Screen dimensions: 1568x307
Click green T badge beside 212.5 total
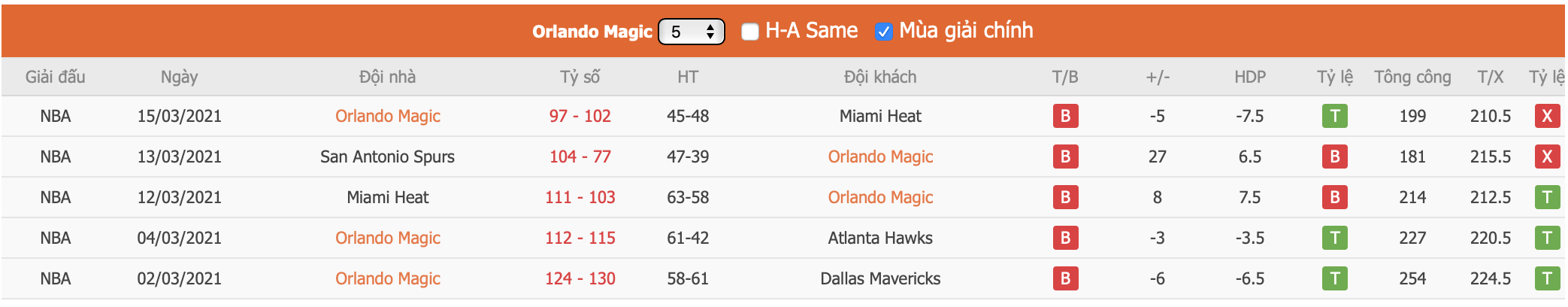[x=1547, y=197]
